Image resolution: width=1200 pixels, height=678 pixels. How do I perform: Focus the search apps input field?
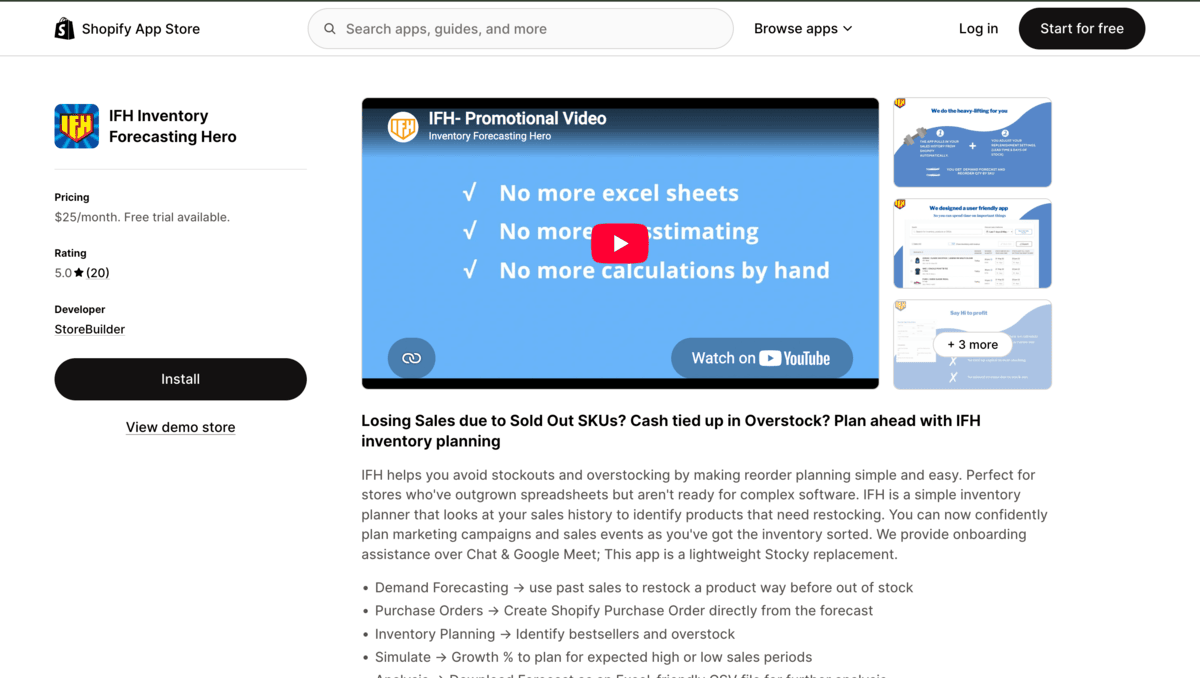[x=520, y=29]
